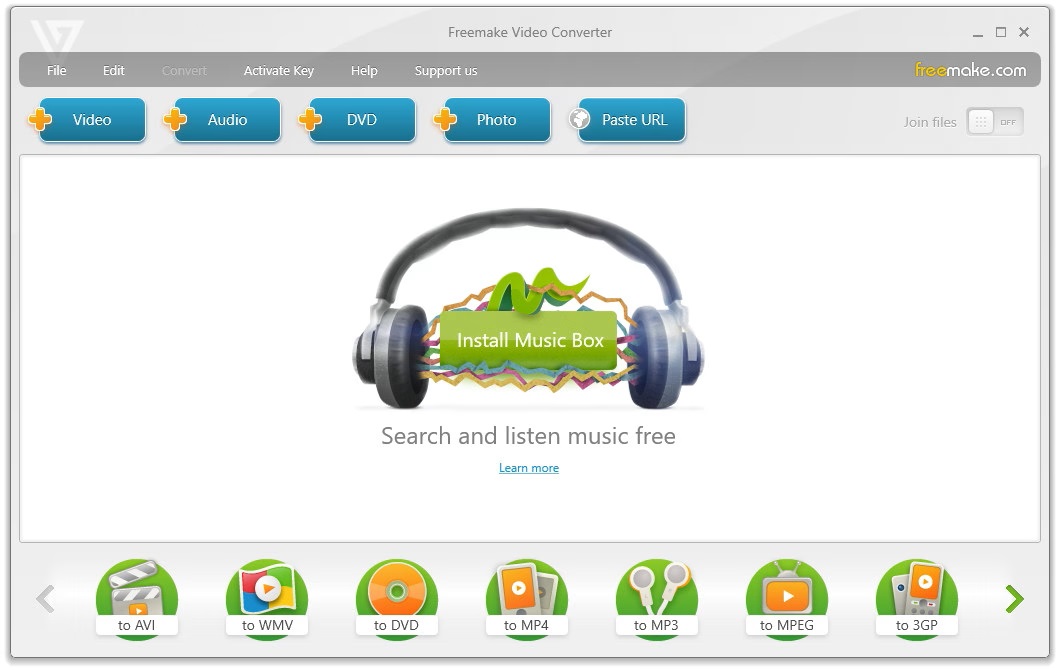Viewport: 1060px width, 670px height.
Task: Maximize the Freemake Video Converter window
Action: [1001, 32]
